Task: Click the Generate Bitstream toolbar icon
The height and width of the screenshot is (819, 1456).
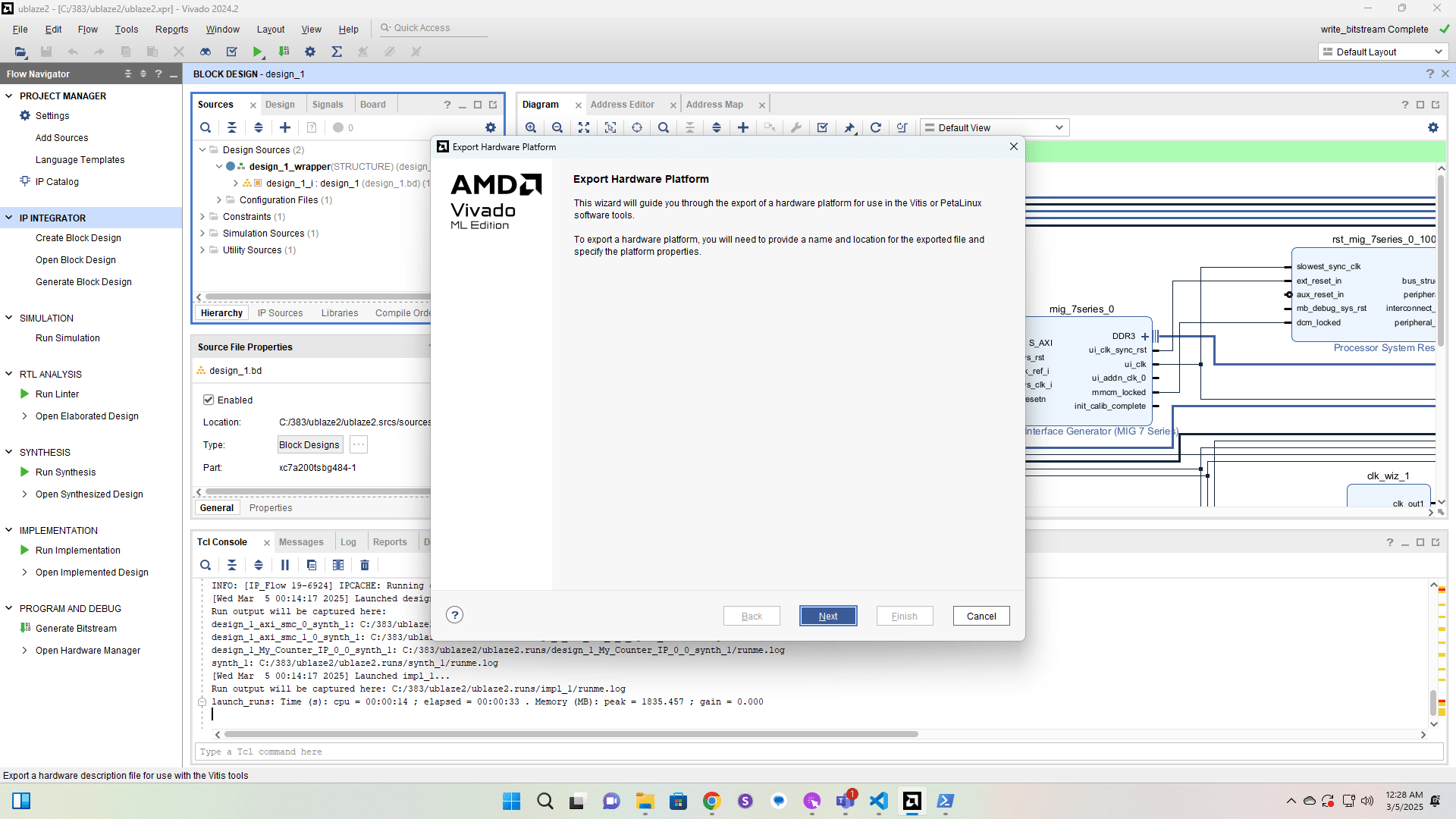Action: point(284,52)
